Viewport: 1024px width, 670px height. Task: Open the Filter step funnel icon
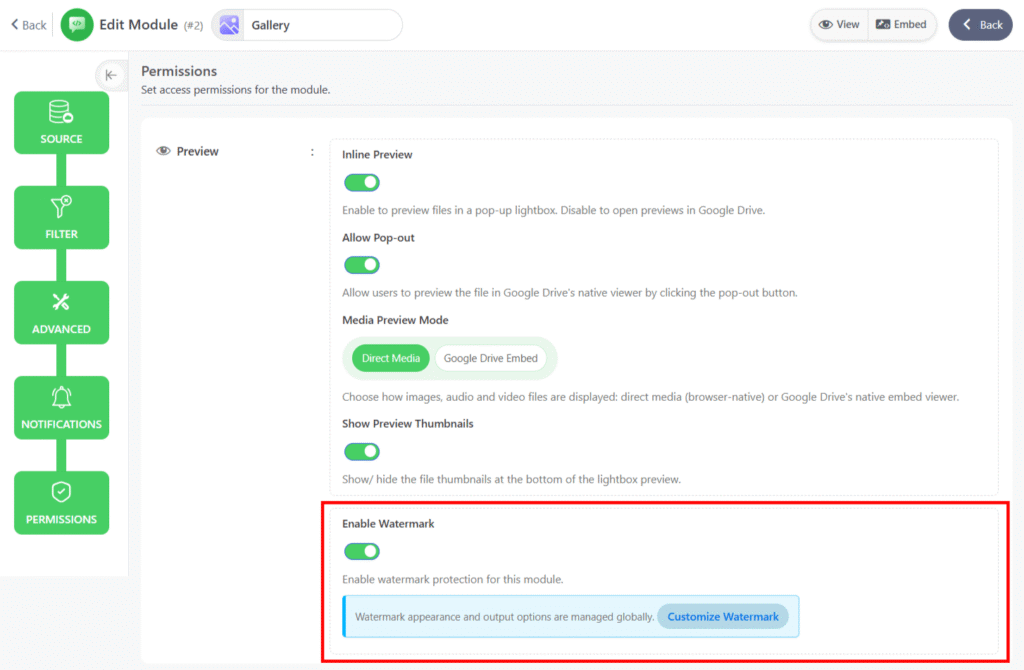[x=61, y=206]
